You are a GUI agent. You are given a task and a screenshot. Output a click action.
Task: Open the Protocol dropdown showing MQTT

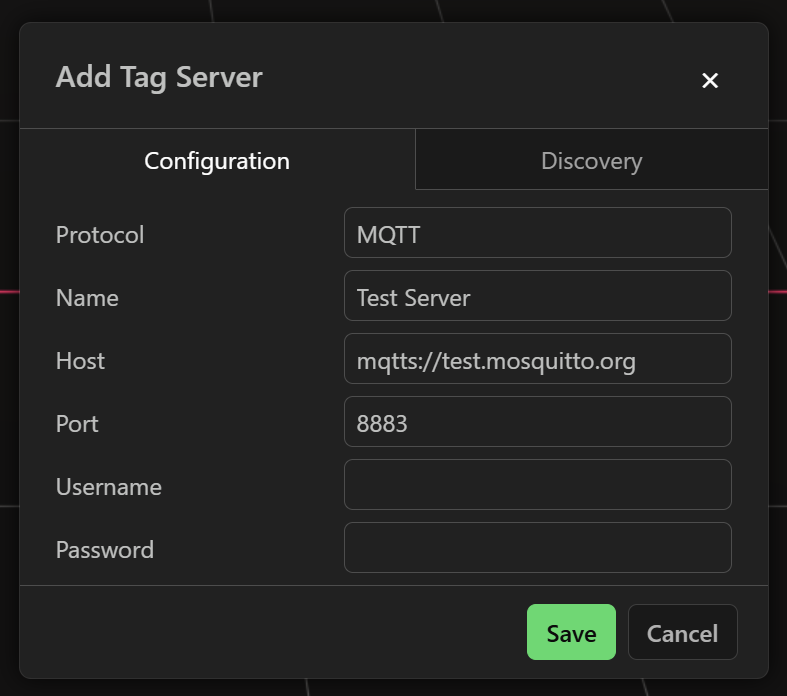[537, 233]
